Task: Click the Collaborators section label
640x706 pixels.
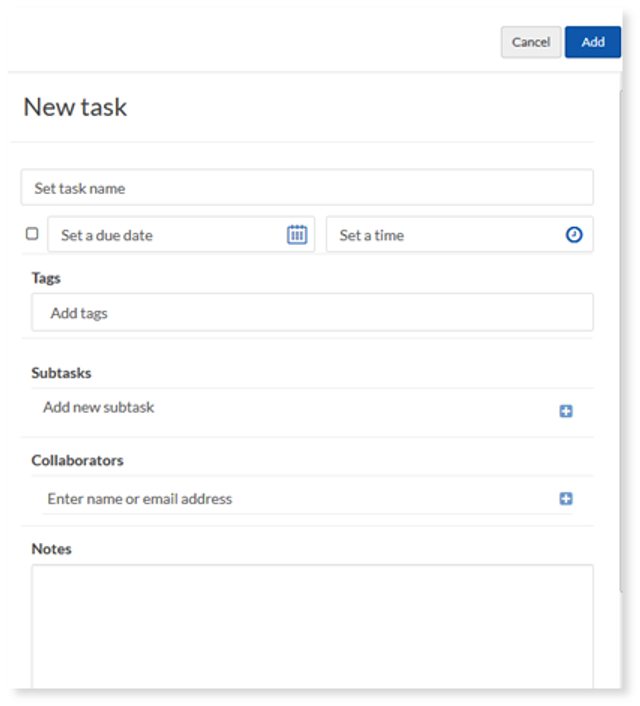Action: [x=77, y=460]
